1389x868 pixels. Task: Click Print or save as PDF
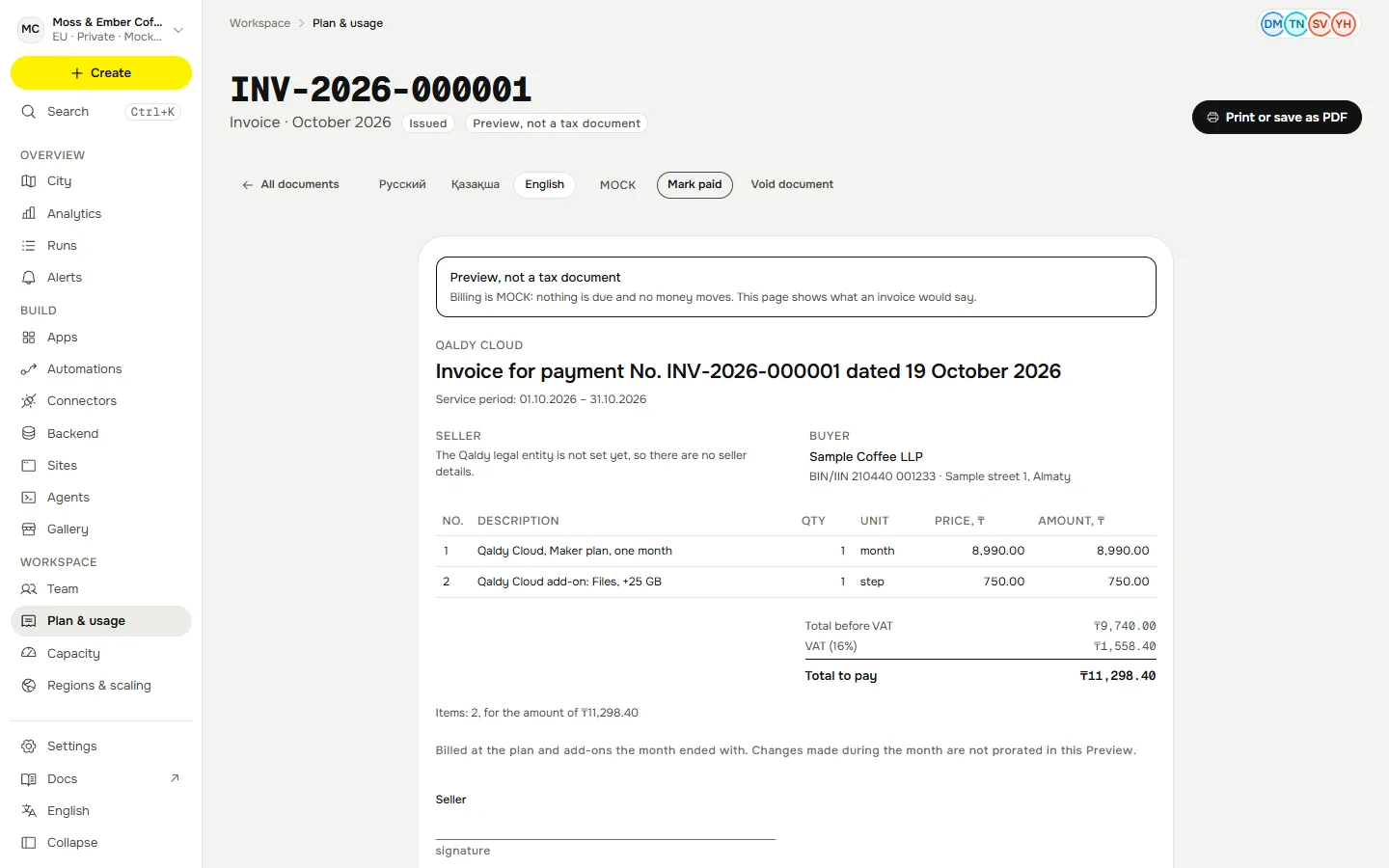click(x=1277, y=118)
